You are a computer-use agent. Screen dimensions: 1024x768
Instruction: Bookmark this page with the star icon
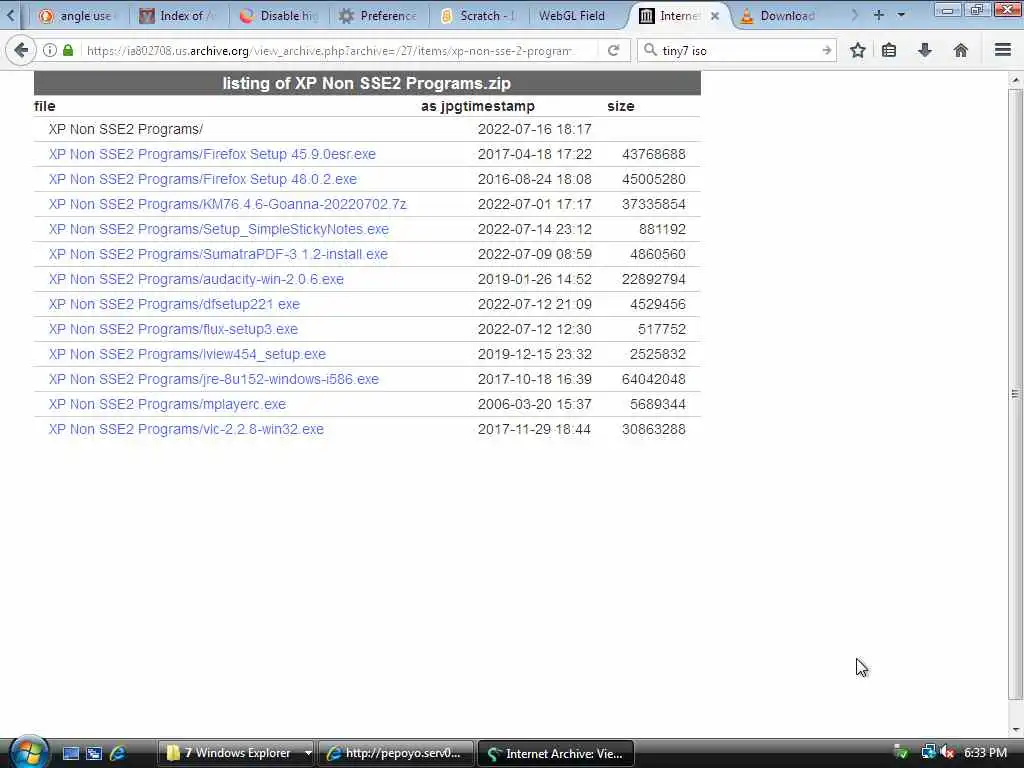coord(857,50)
